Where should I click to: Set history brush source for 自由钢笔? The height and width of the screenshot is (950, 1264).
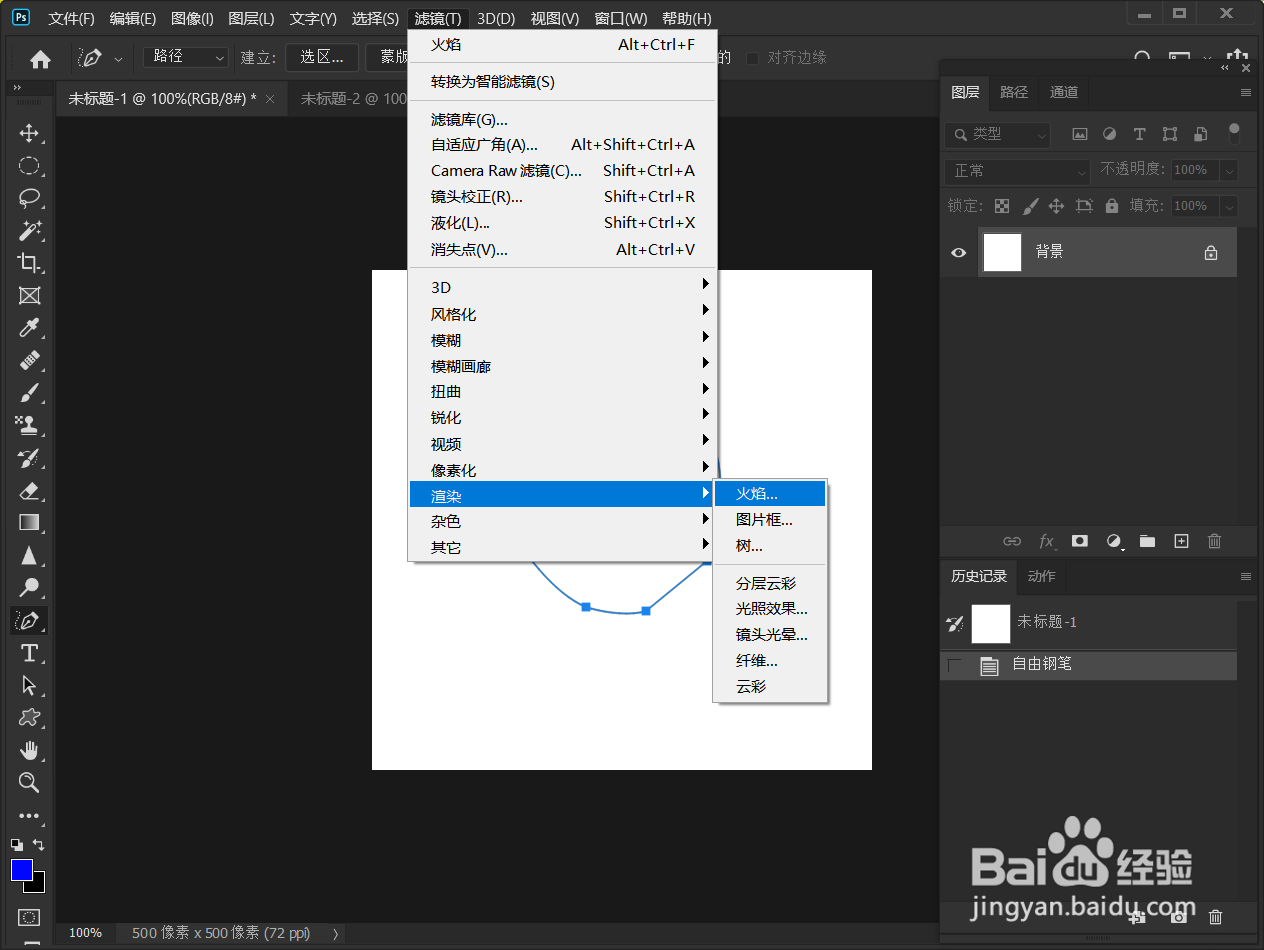click(955, 665)
